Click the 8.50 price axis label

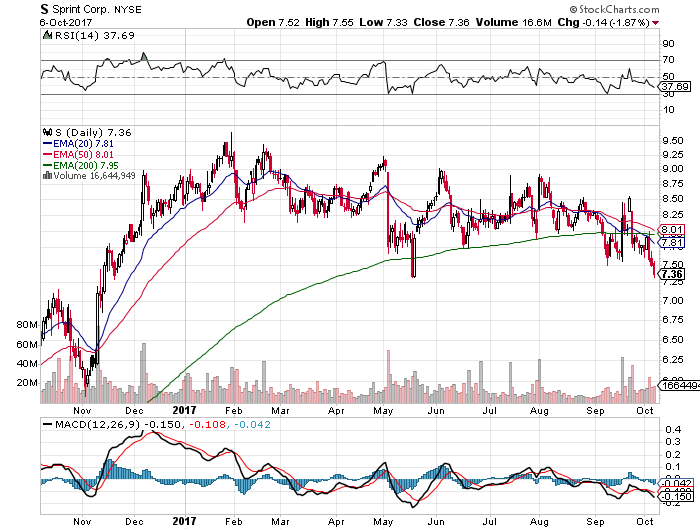(673, 199)
